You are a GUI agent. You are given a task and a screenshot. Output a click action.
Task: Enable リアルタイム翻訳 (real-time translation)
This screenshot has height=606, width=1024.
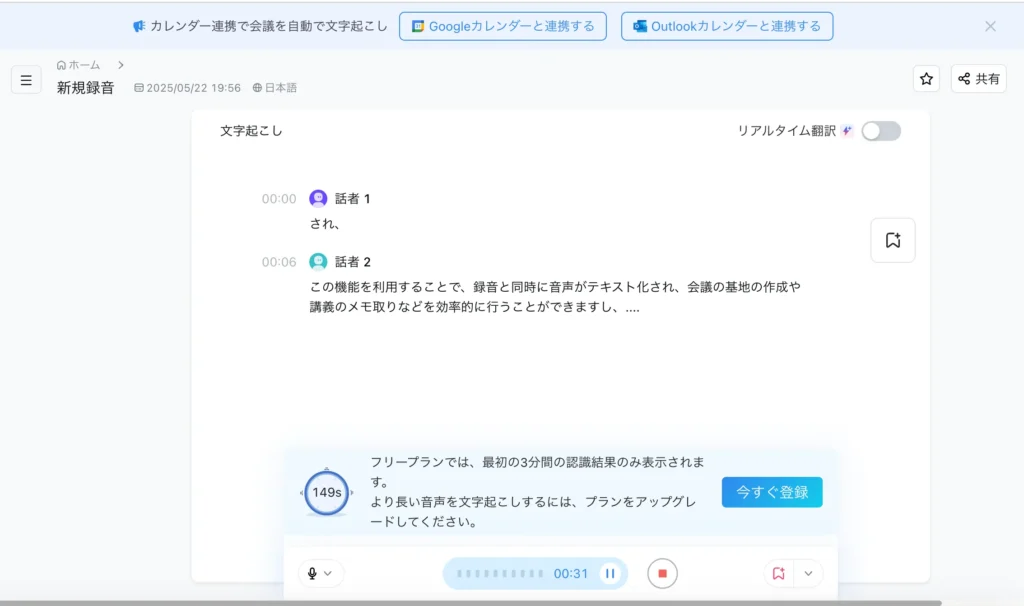pos(881,130)
